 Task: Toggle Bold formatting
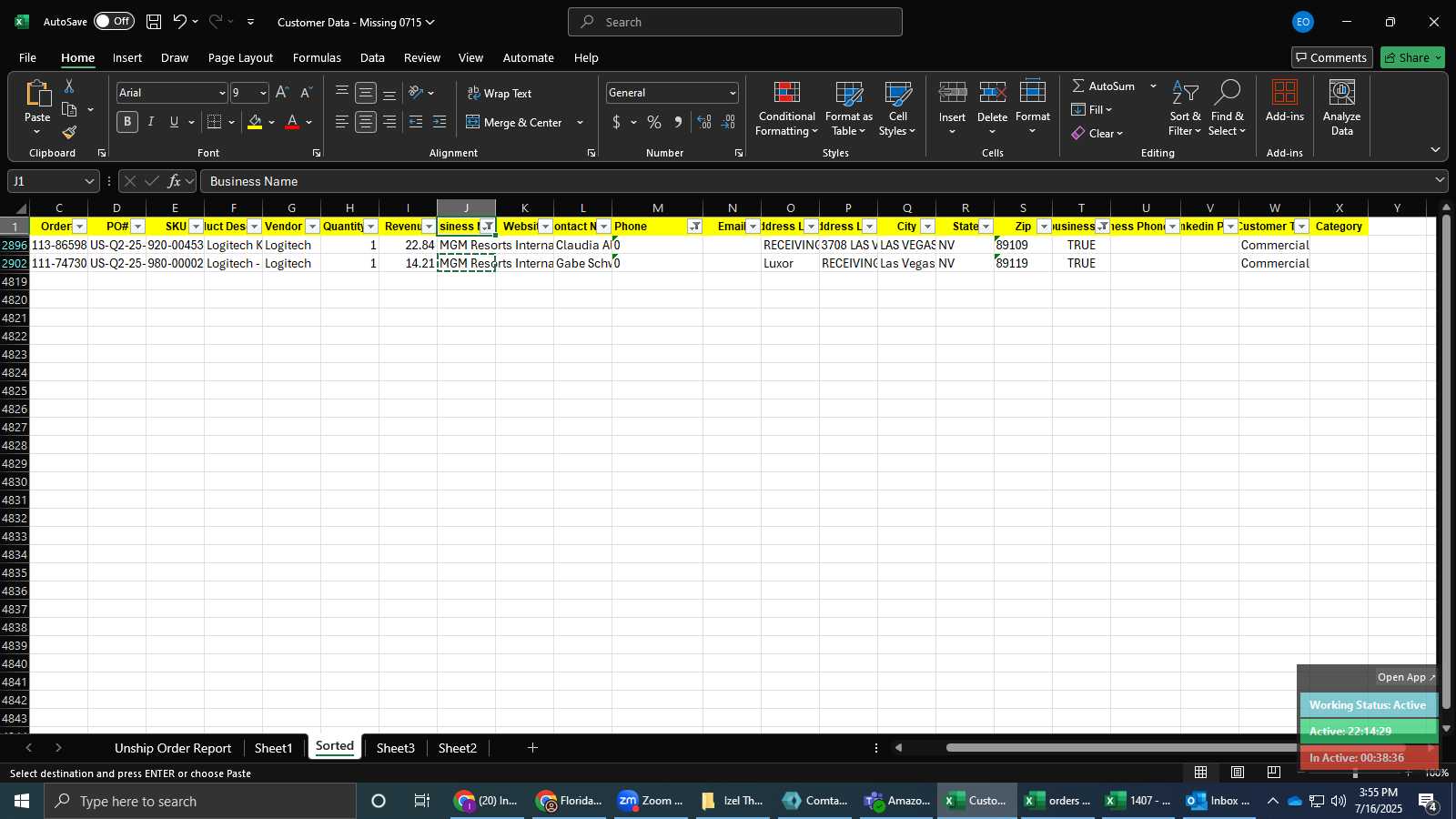coord(127,122)
